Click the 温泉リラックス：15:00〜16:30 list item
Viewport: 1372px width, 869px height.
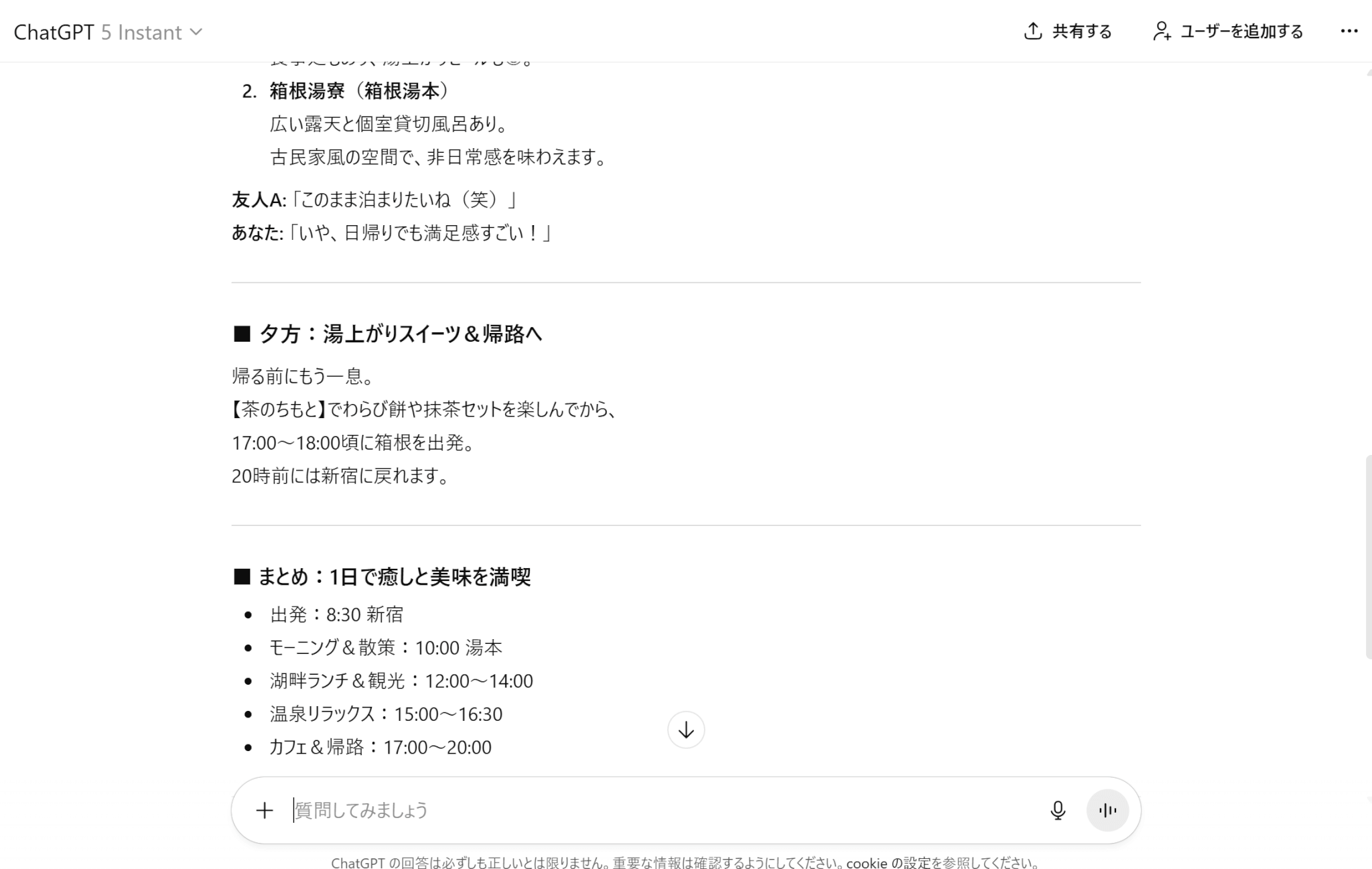[386, 714]
